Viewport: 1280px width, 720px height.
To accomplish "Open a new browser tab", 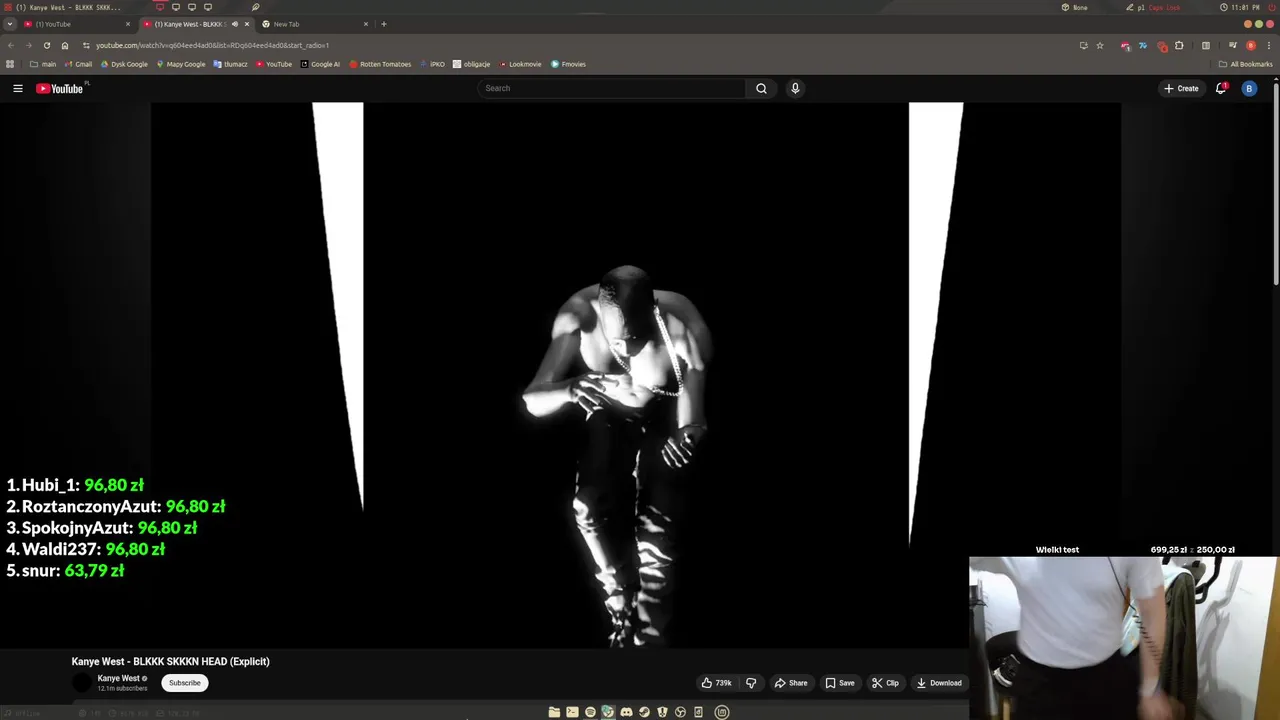I will coord(384,24).
